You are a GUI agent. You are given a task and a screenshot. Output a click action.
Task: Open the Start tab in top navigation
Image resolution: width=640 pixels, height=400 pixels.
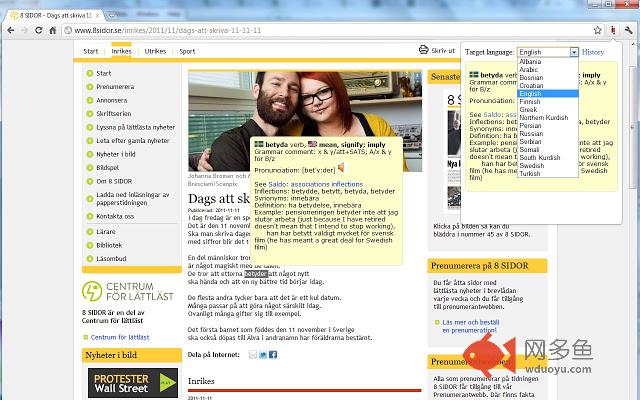tap(91, 51)
